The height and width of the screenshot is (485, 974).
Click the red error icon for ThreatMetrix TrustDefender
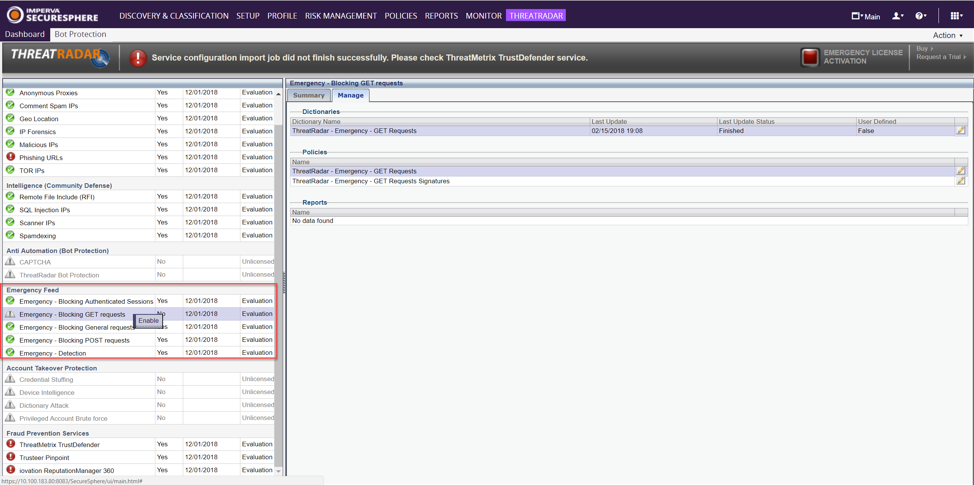click(x=10, y=444)
